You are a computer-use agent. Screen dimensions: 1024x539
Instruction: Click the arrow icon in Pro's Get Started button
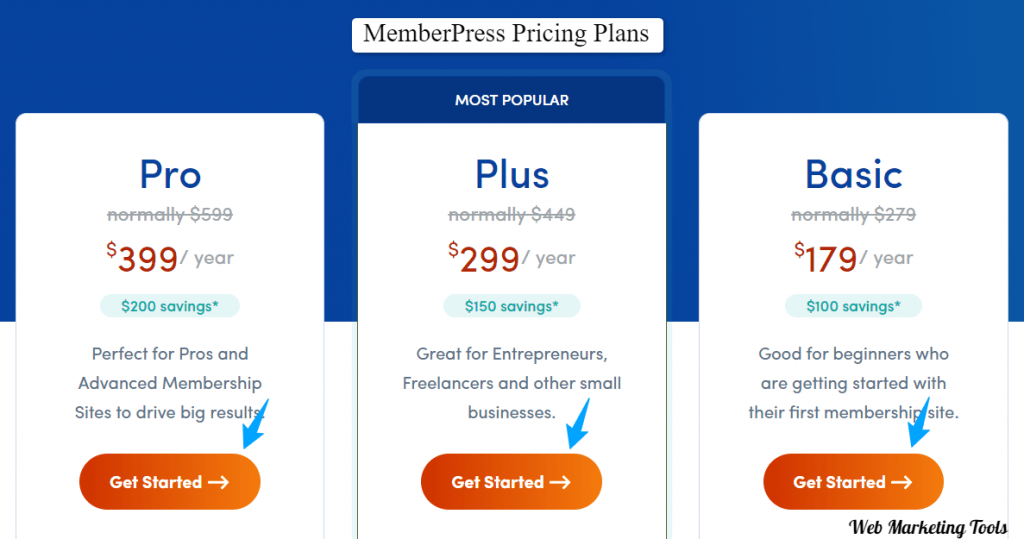[x=219, y=482]
